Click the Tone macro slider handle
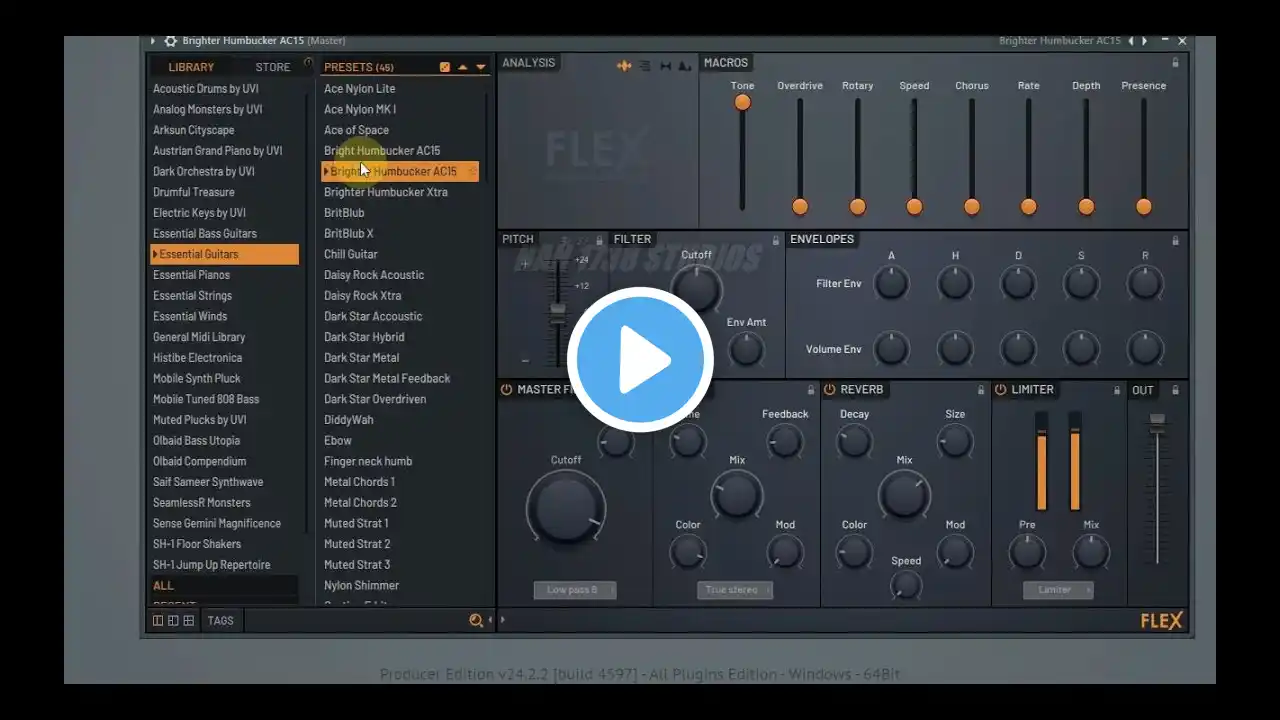Screen dimensions: 1280x720 (x=742, y=102)
